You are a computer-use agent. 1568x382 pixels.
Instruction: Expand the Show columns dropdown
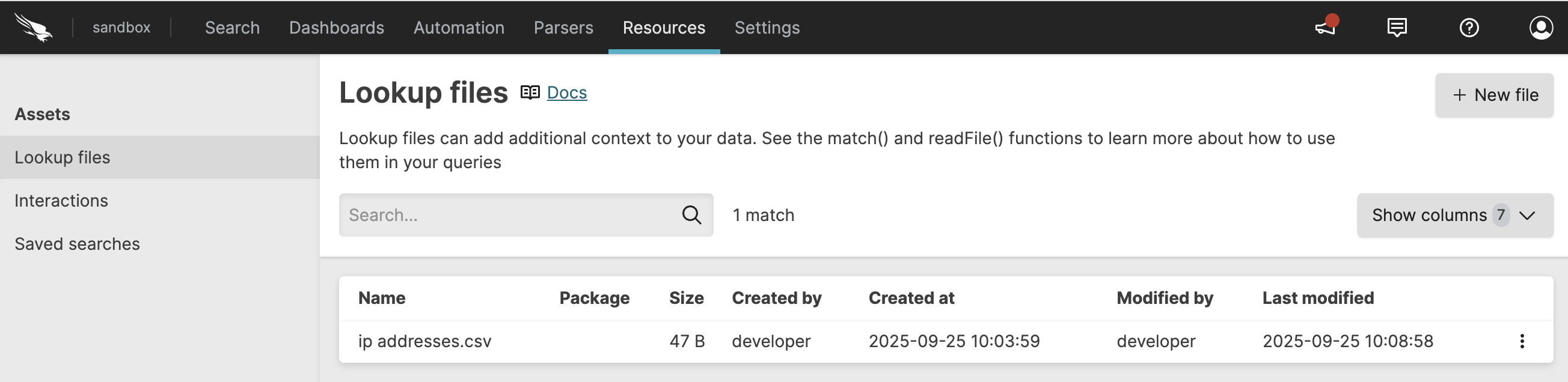[1454, 214]
